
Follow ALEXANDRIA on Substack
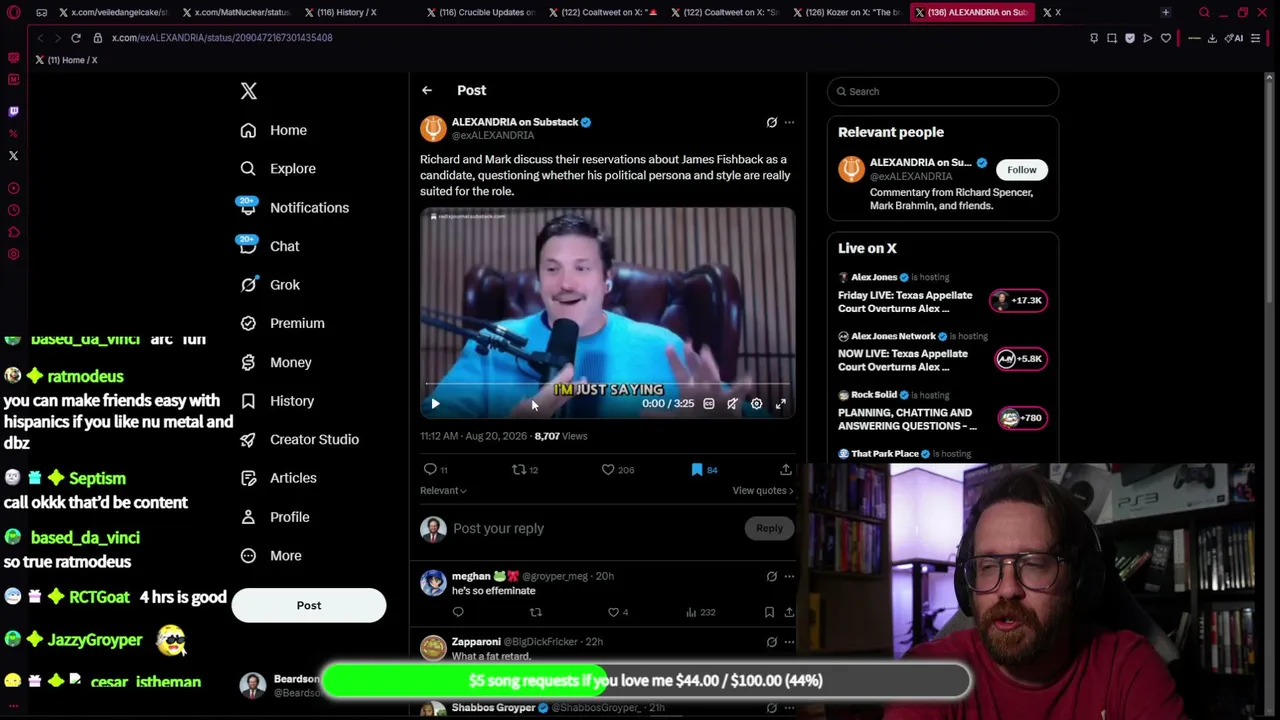pyautogui.click(x=1022, y=170)
